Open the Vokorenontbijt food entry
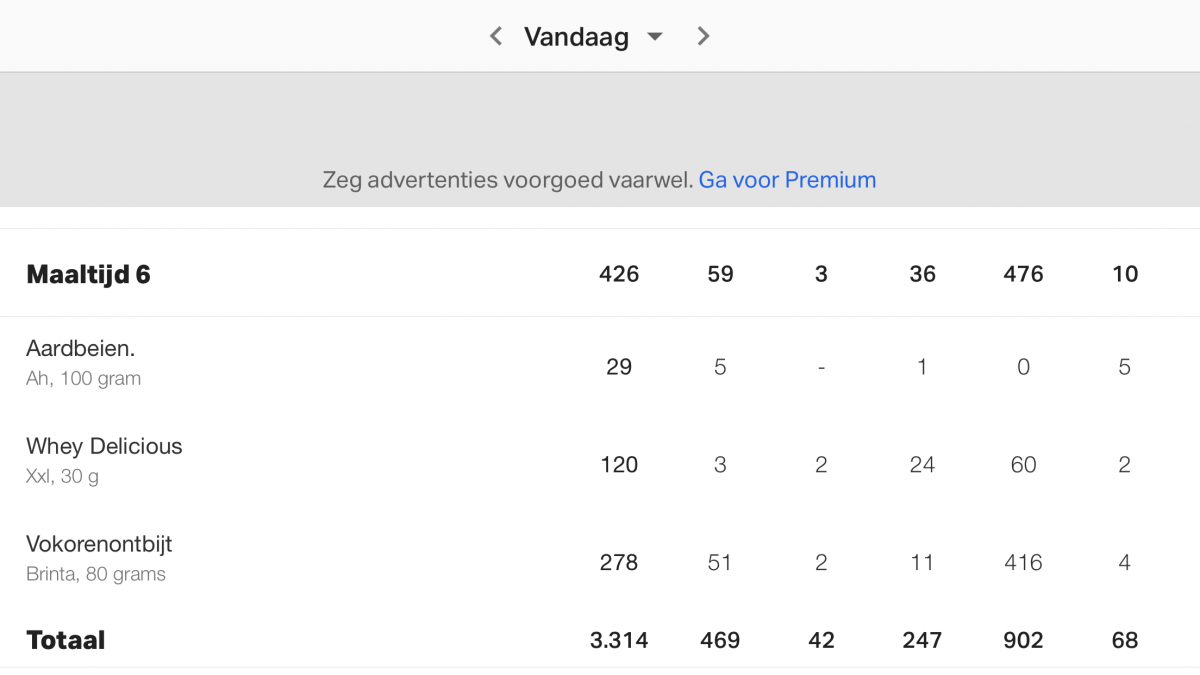The height and width of the screenshot is (675, 1200). 99,544
